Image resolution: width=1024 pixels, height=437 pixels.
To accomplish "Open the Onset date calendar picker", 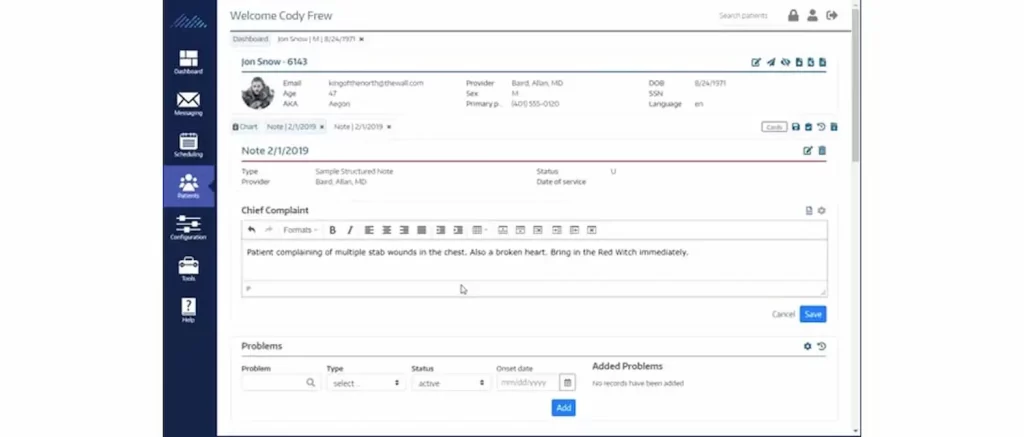I will [568, 383].
